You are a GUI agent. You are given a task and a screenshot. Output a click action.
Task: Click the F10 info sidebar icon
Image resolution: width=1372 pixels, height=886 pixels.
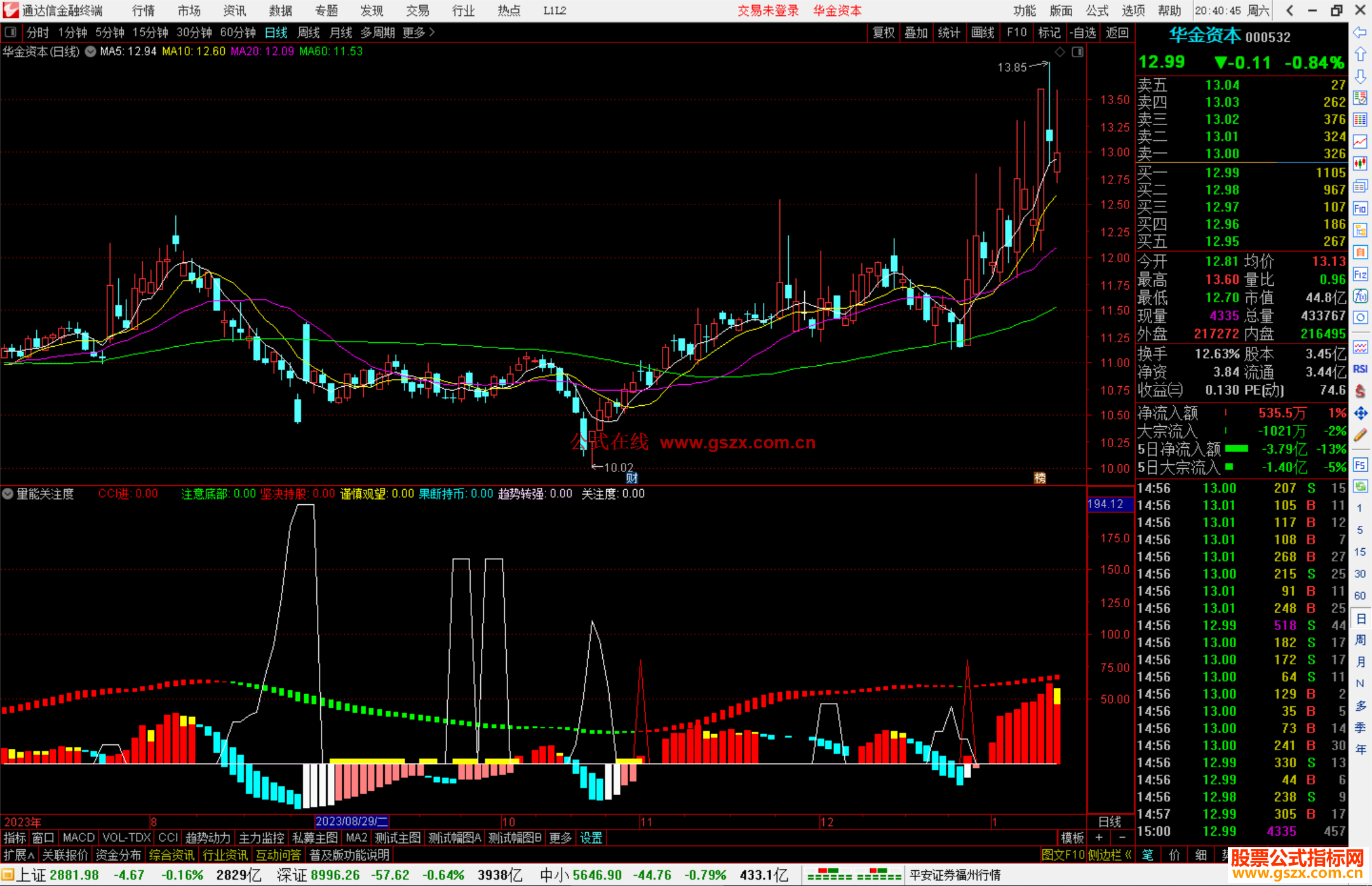[x=1360, y=208]
